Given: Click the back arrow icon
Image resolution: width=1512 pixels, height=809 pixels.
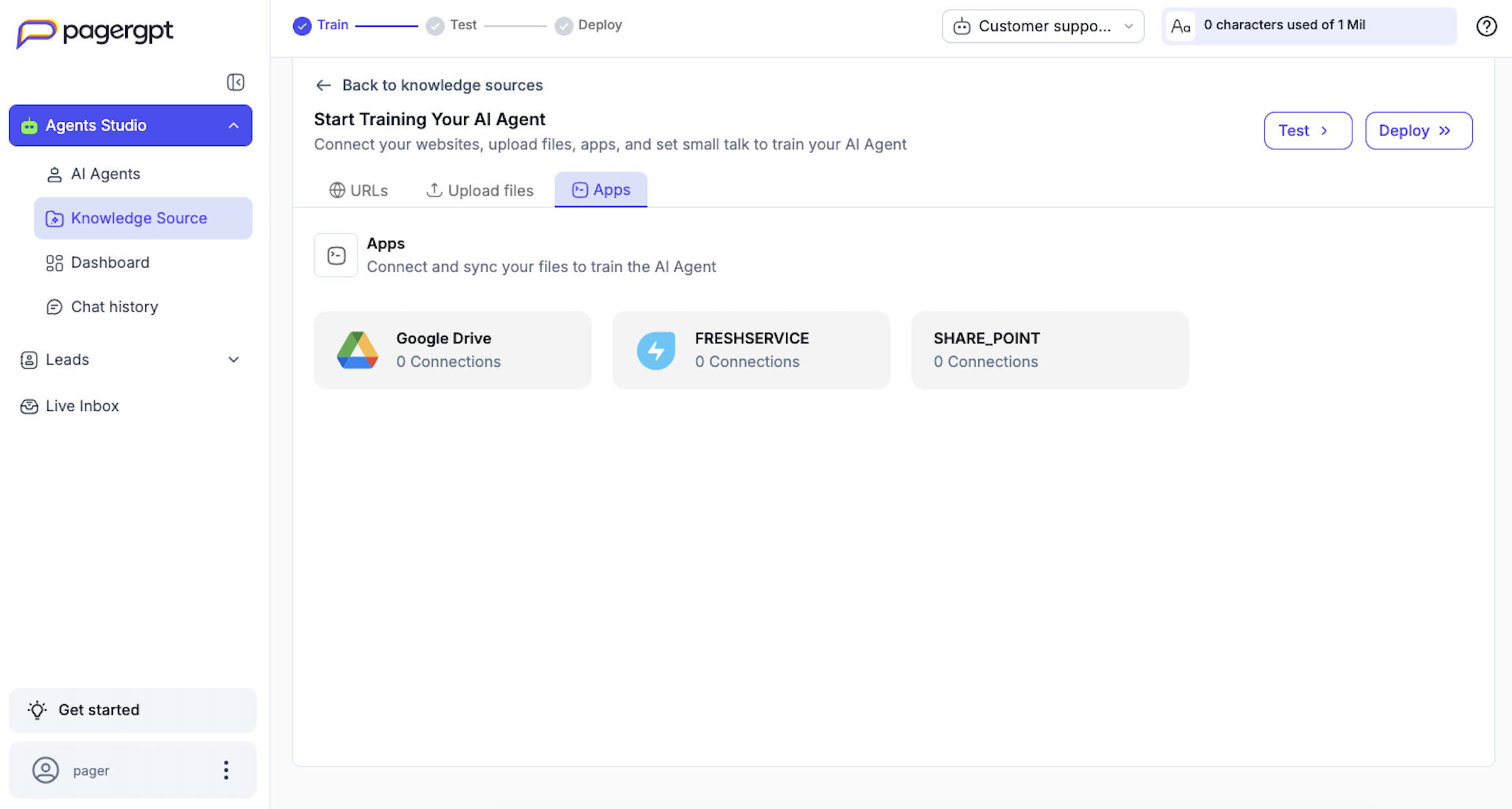Looking at the screenshot, I should [323, 85].
